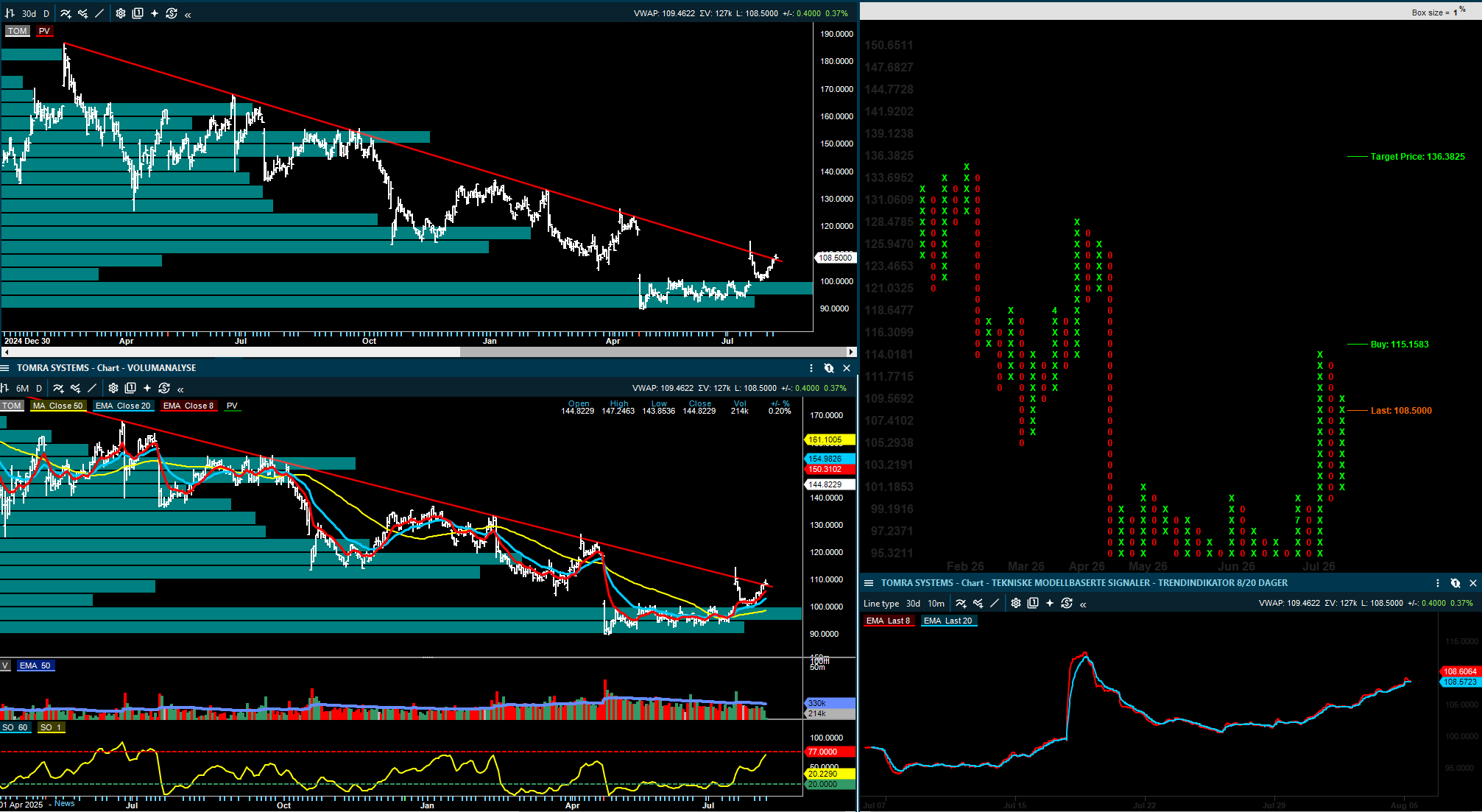
Task: Change chart type in VOLUMANALYSE toolbar
Action: [x=4, y=388]
